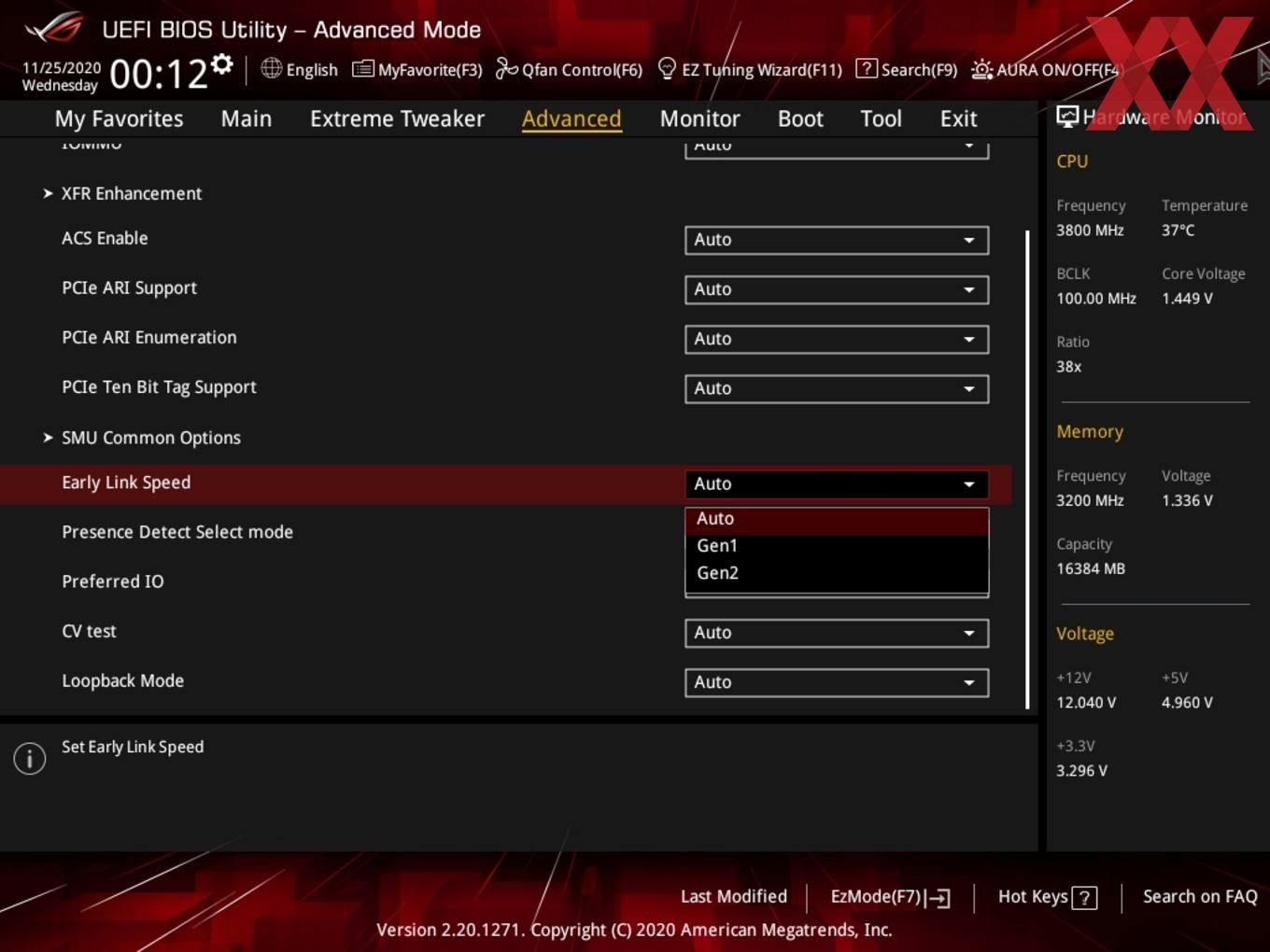Image resolution: width=1270 pixels, height=952 pixels.
Task: Click the 11/25/2020 date text
Action: [62, 68]
